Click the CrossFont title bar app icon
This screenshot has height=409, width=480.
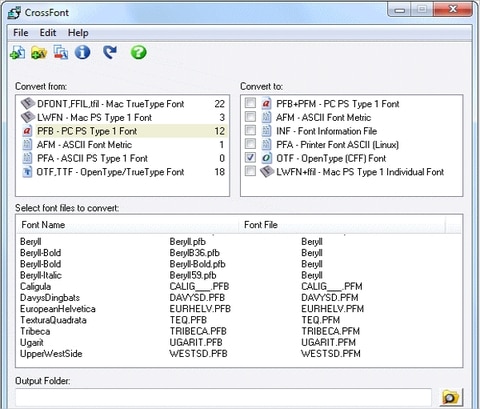[14, 13]
